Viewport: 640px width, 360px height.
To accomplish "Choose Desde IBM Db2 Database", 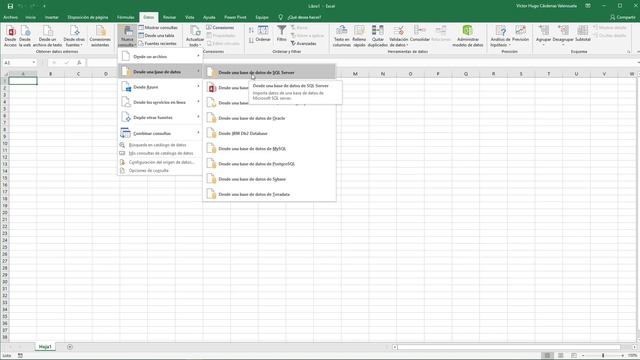I will [x=269, y=133].
